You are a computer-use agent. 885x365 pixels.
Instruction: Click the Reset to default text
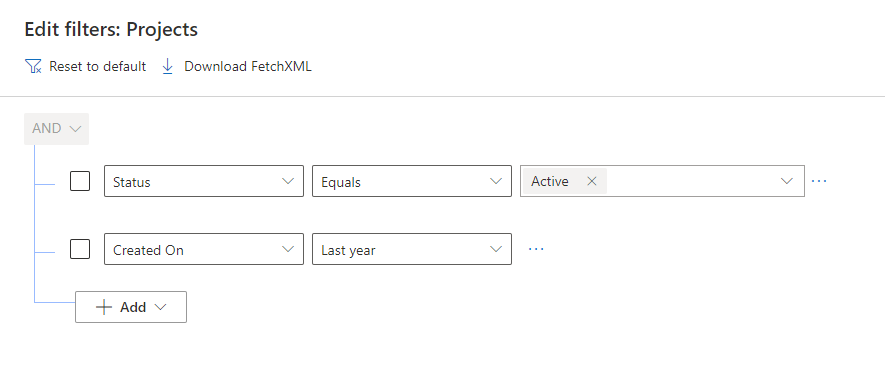[x=98, y=67]
